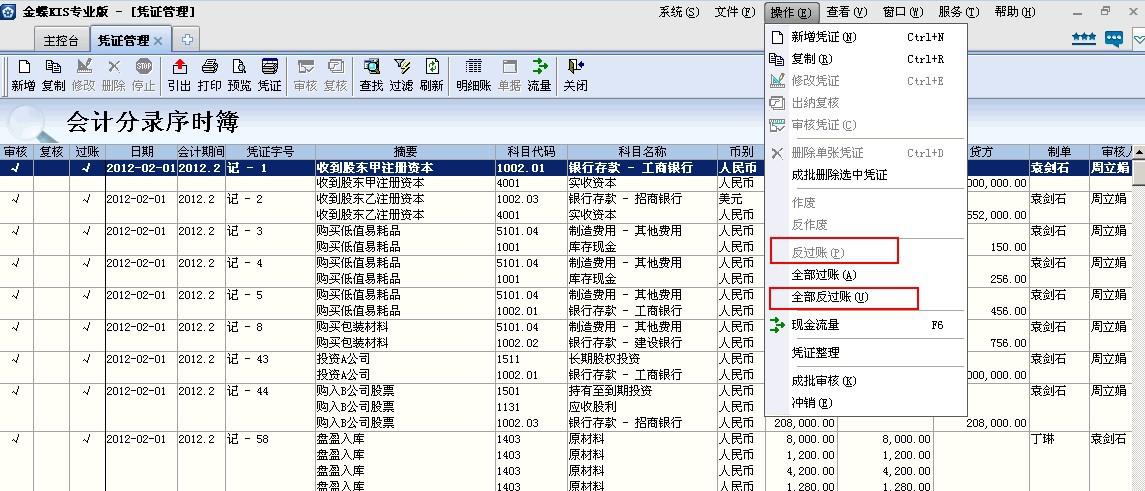Click the 投资A公司 row with code 1511

coord(405,359)
